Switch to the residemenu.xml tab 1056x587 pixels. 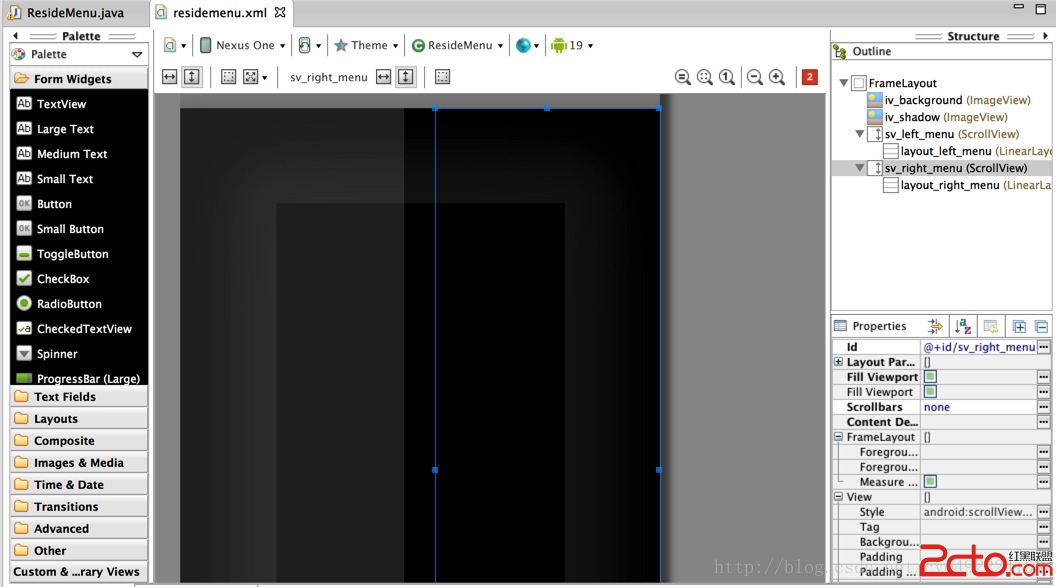tap(220, 12)
